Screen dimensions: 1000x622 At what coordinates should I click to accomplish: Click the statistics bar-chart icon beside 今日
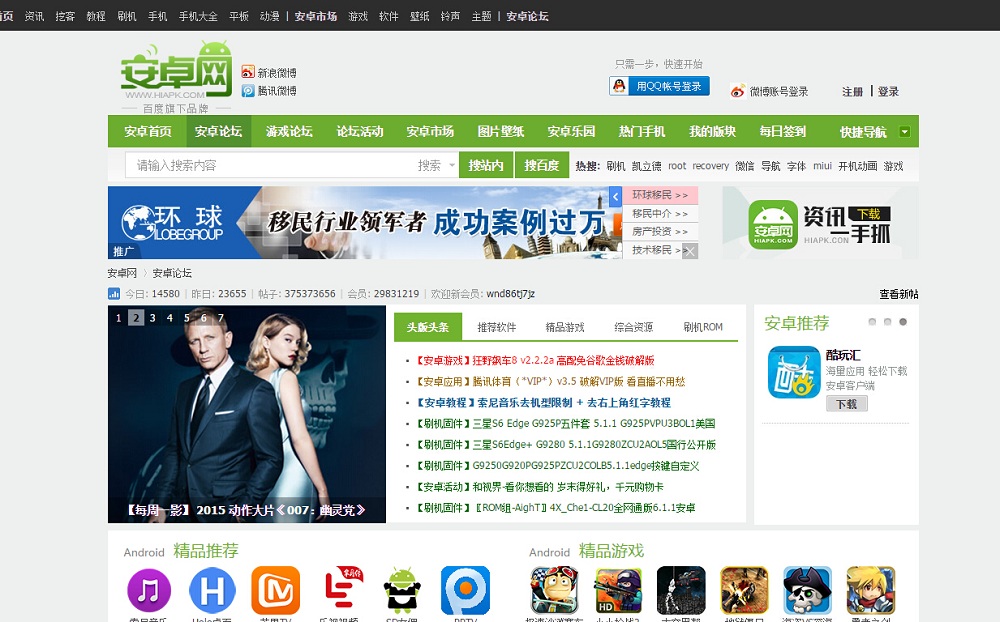(114, 293)
